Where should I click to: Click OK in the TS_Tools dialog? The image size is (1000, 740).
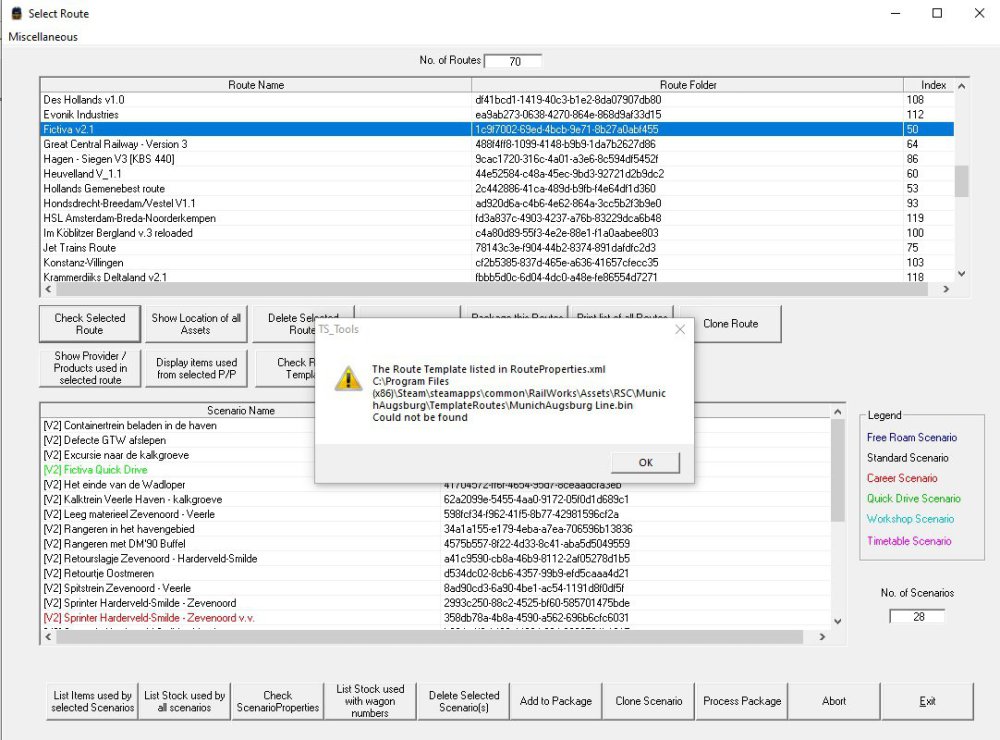coord(645,462)
